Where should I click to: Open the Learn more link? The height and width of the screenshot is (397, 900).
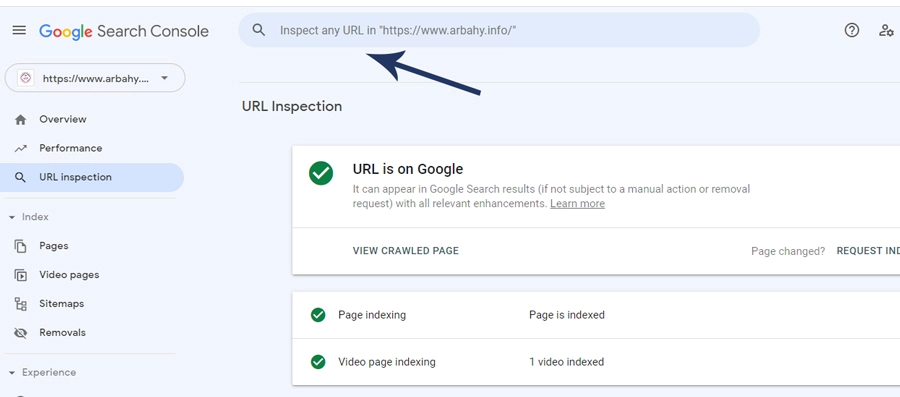click(577, 204)
